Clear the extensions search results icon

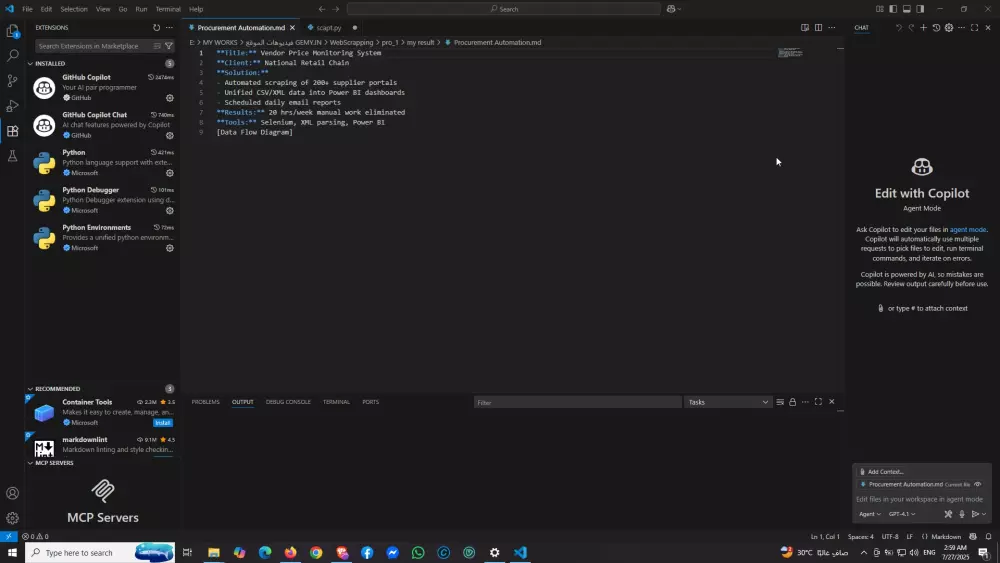[x=157, y=46]
